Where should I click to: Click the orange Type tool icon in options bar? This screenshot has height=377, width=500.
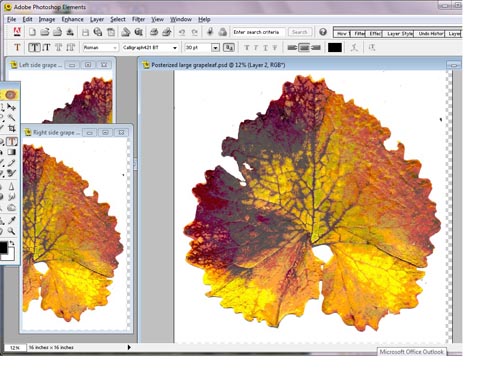click(17, 47)
